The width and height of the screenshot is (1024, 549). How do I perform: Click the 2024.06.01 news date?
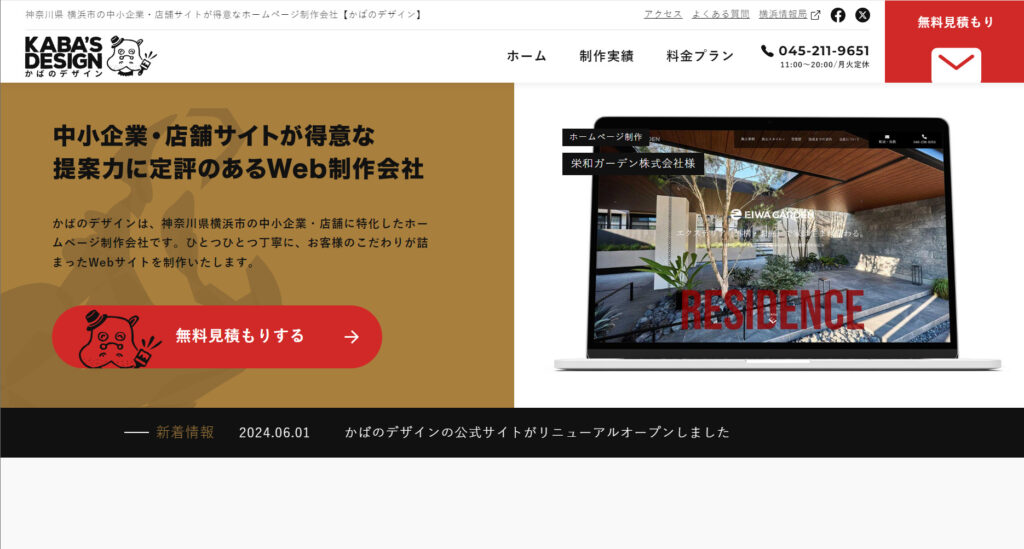point(274,433)
